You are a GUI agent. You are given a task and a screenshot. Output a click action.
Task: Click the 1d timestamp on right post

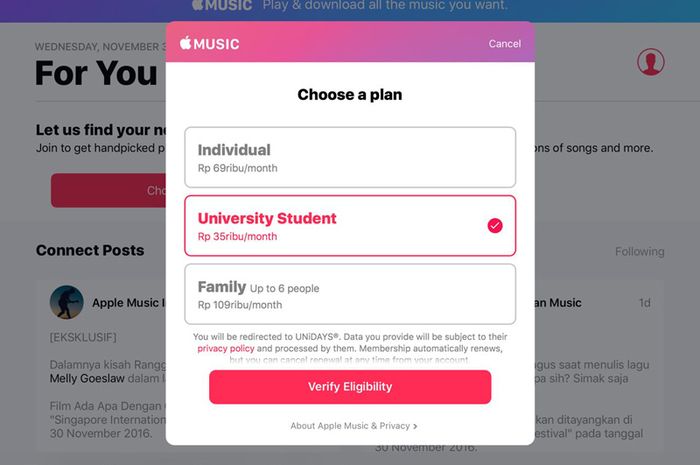pos(644,302)
